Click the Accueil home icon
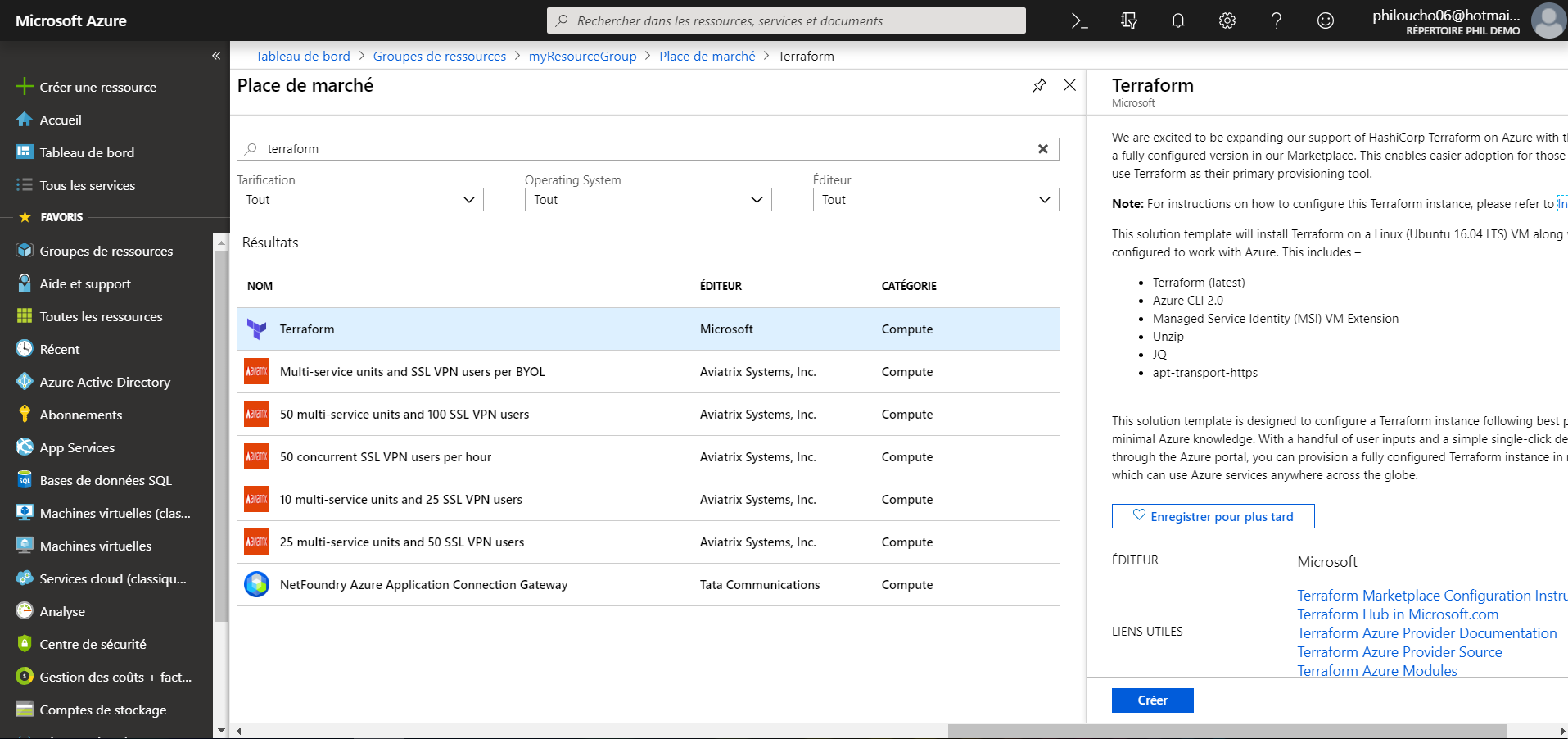Image resolution: width=1568 pixels, height=739 pixels. point(25,120)
